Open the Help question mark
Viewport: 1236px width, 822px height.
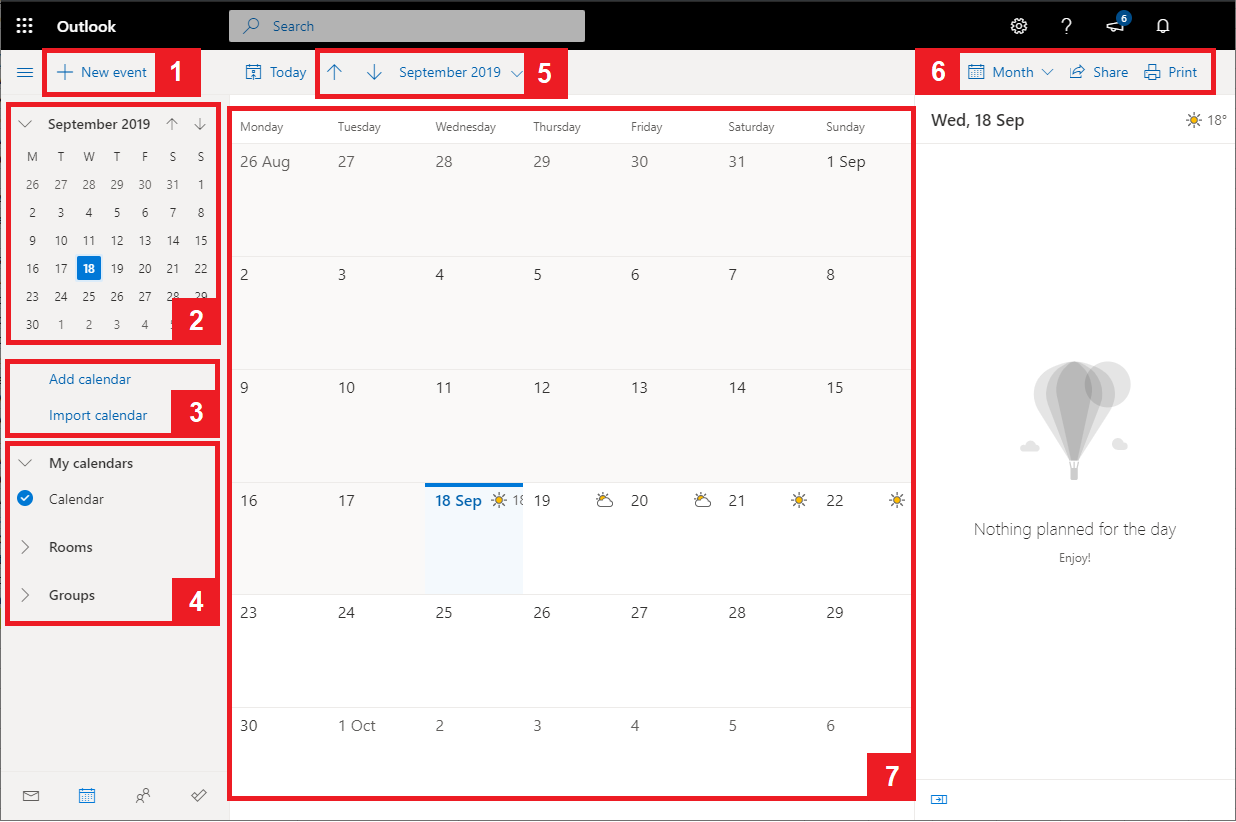pos(1067,26)
